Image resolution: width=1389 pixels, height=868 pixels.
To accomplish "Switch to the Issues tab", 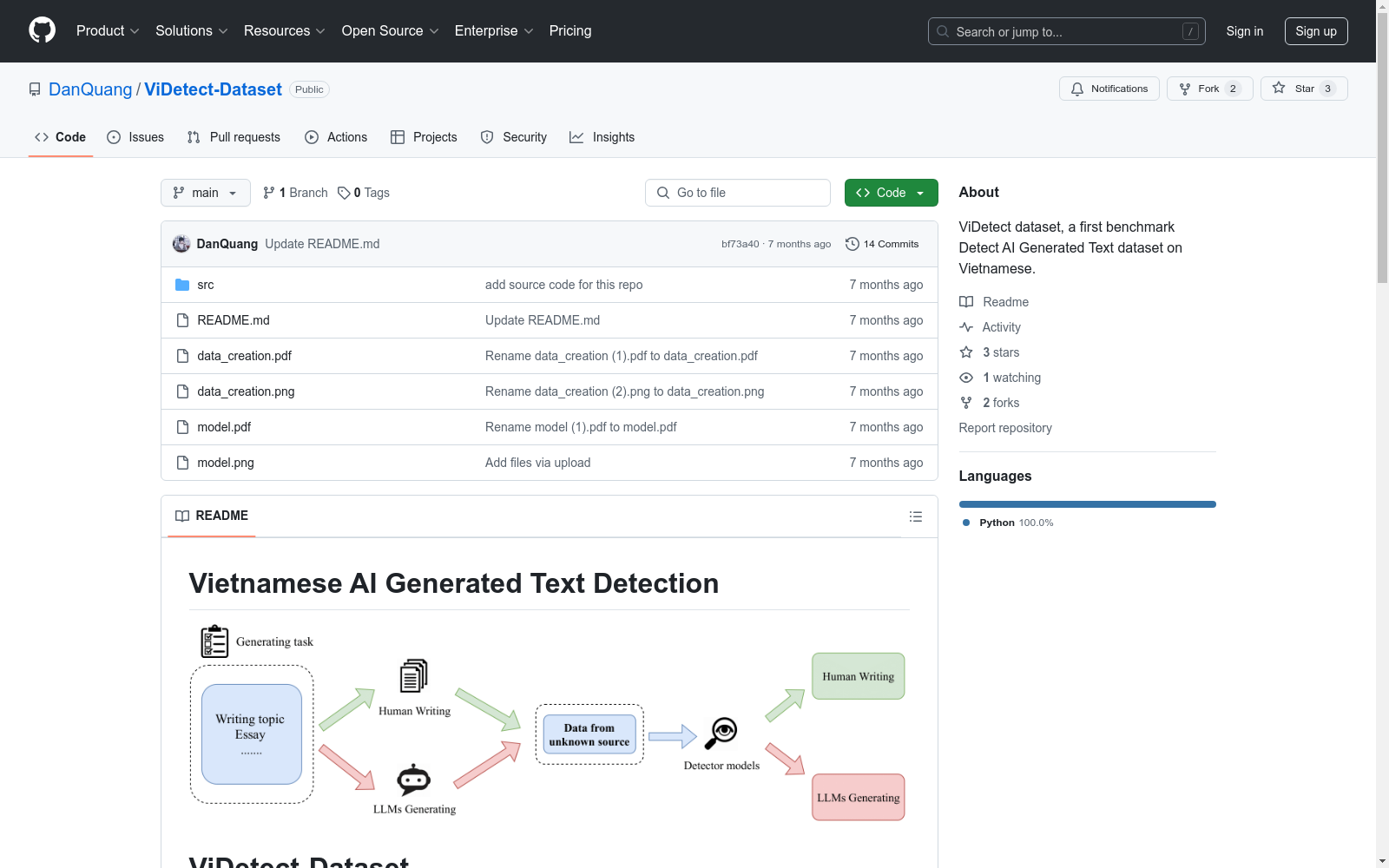I will [x=135, y=137].
